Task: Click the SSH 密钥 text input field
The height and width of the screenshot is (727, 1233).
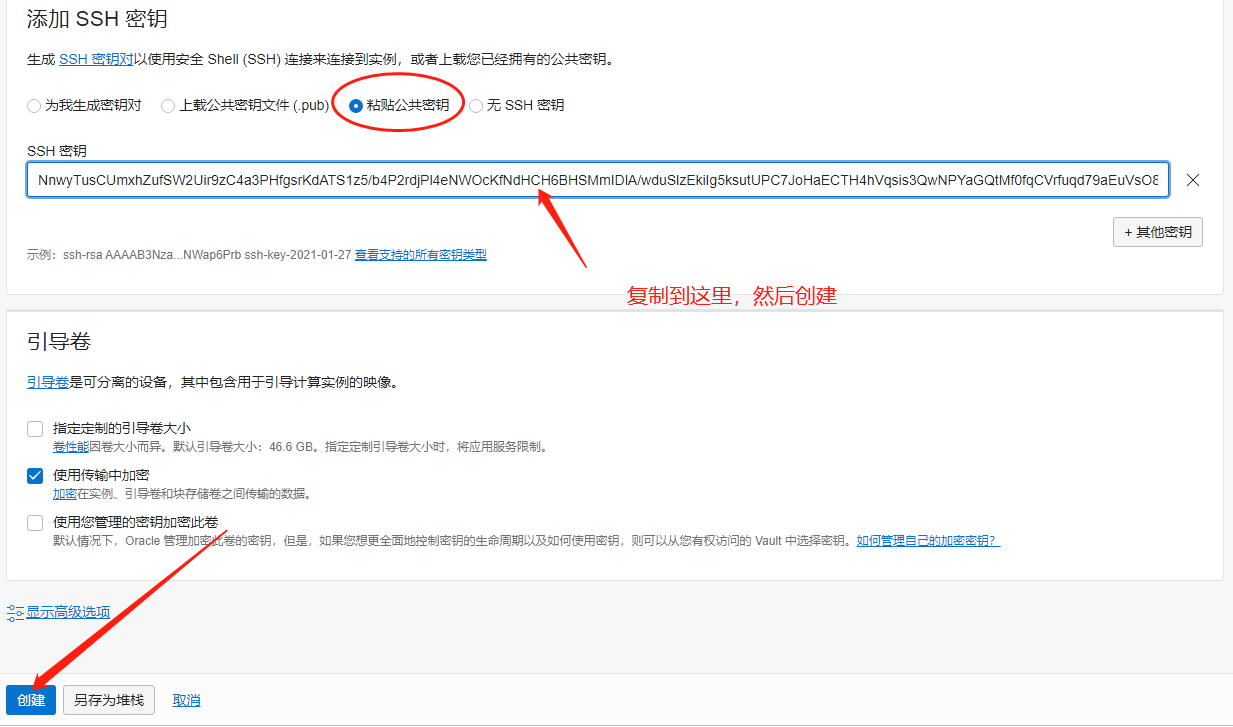Action: click(x=598, y=180)
